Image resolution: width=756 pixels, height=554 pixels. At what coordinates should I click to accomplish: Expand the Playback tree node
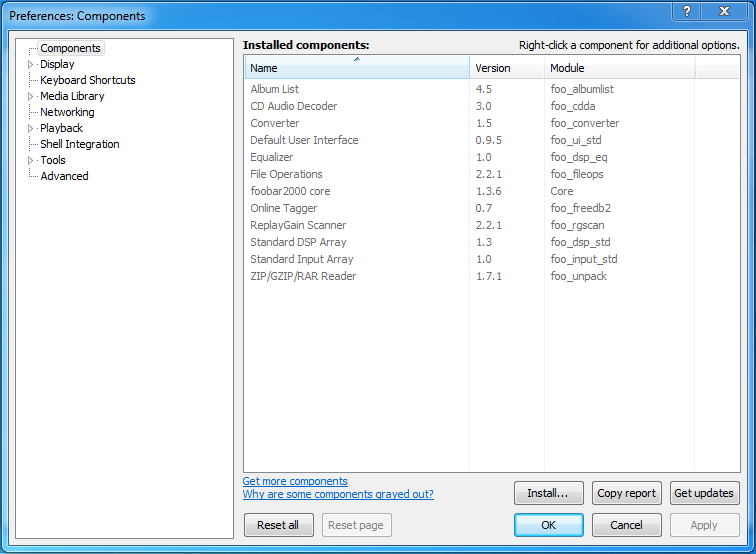[x=30, y=128]
